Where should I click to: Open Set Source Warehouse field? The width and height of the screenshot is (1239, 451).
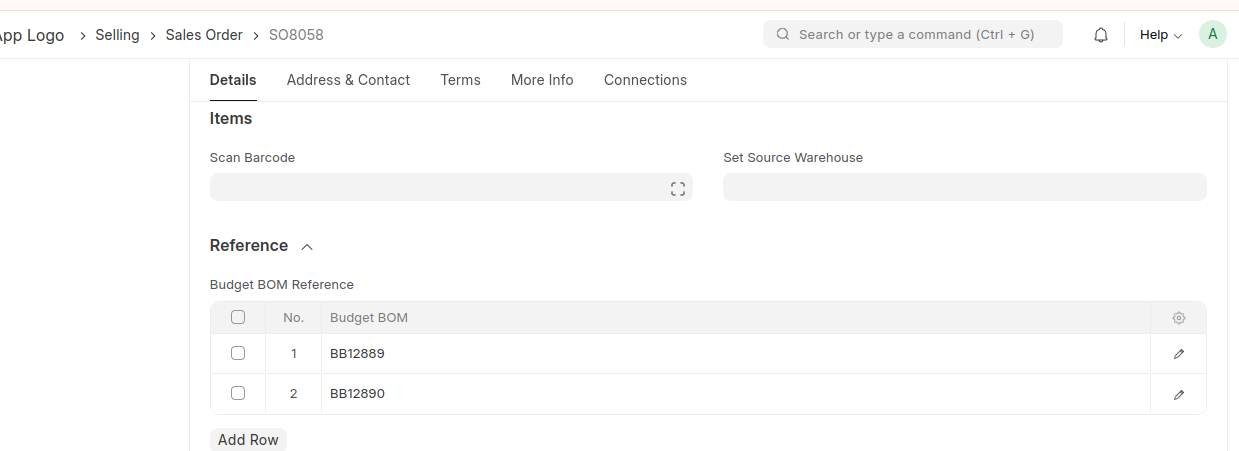tap(964, 187)
